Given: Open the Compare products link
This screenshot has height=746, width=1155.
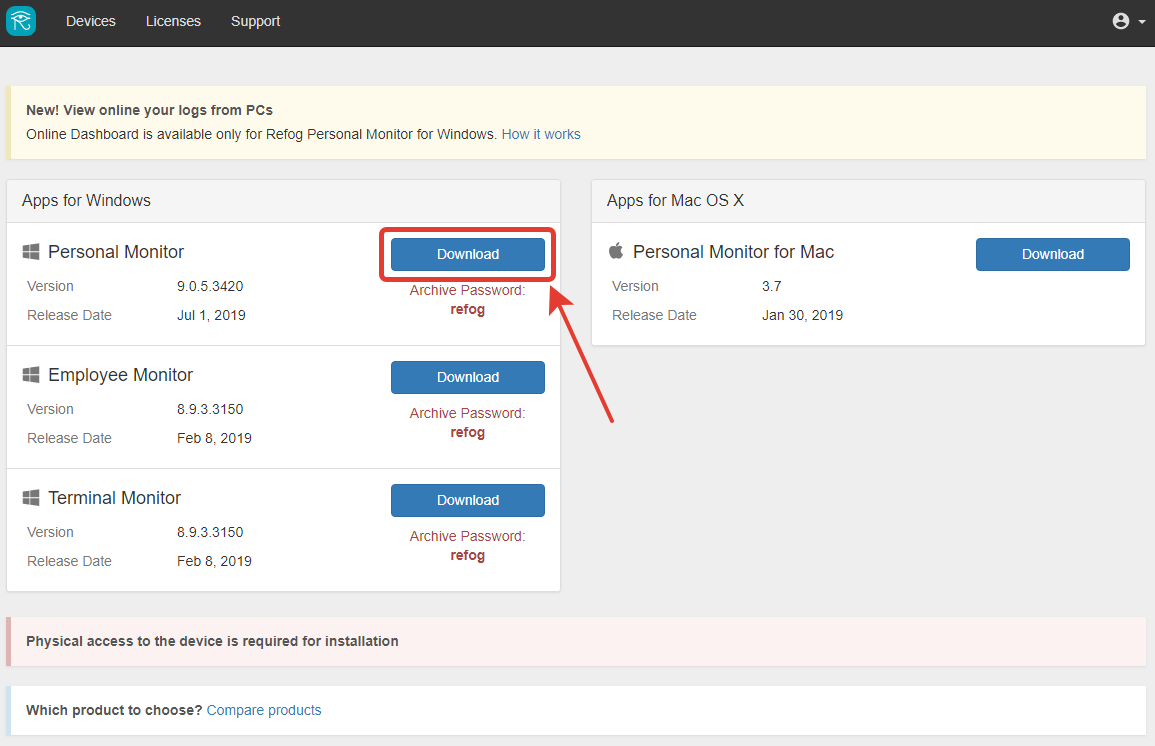Looking at the screenshot, I should pos(264,710).
